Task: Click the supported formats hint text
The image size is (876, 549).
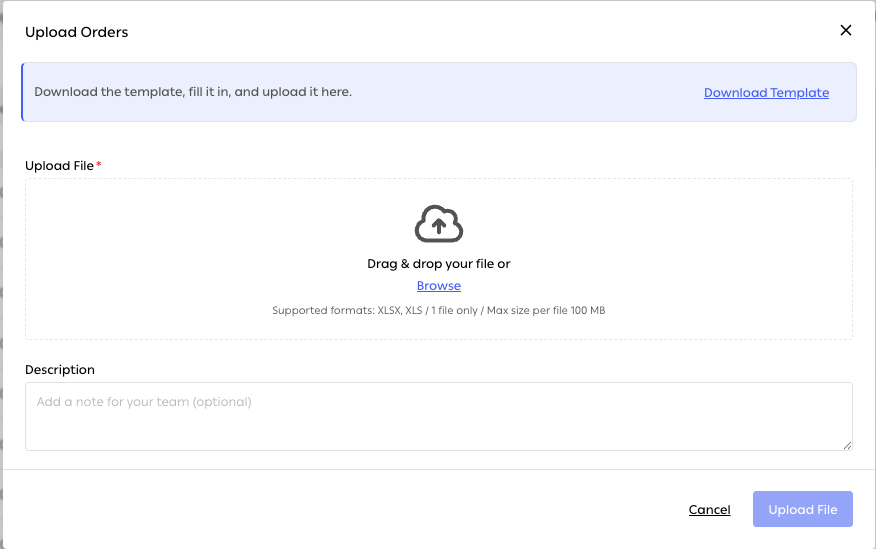Action: click(439, 311)
